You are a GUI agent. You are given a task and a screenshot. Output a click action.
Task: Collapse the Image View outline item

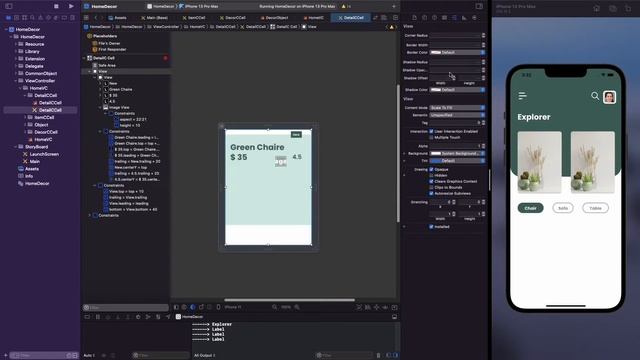(100, 107)
